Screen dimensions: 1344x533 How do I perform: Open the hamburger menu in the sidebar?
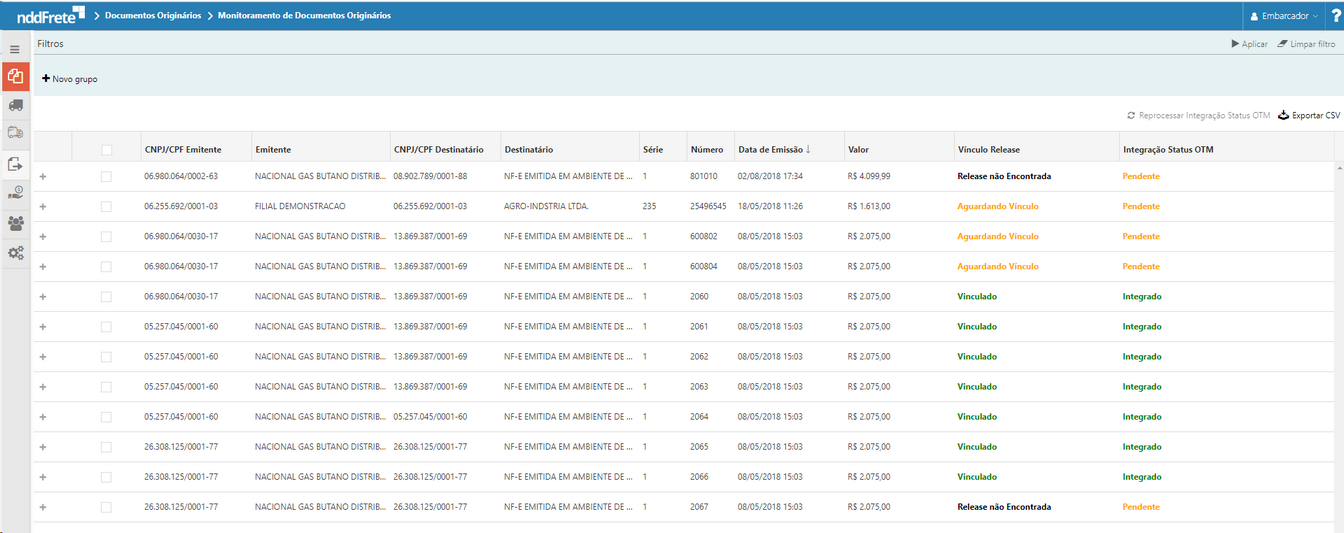tap(15, 49)
